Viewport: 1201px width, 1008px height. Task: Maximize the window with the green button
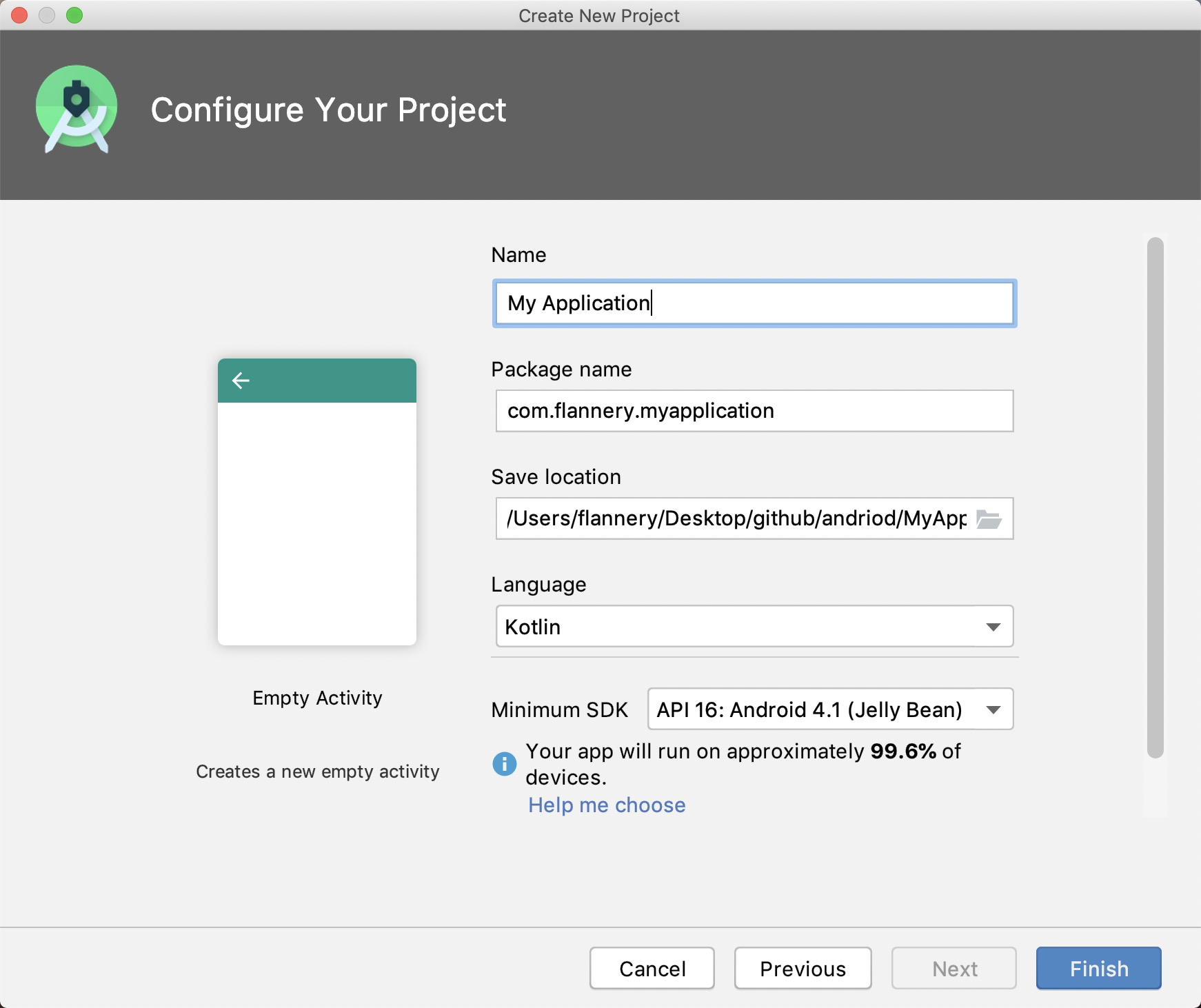[x=74, y=15]
